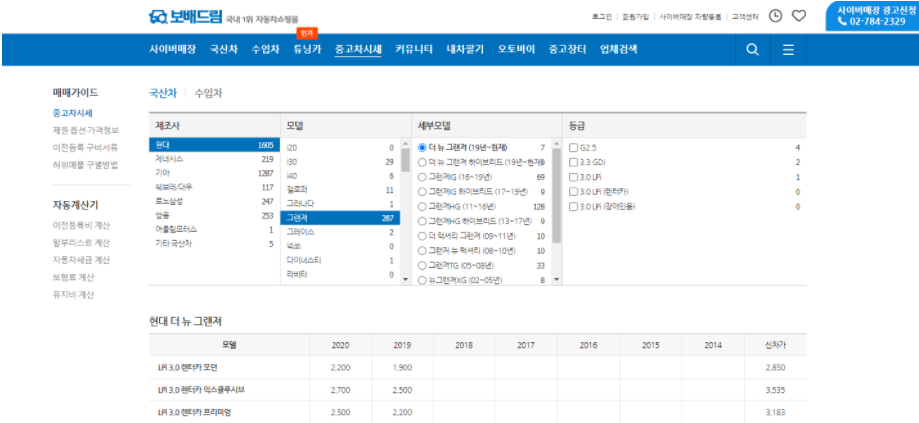Click the magnifier search icon
The height and width of the screenshot is (423, 919).
pyautogui.click(x=753, y=50)
